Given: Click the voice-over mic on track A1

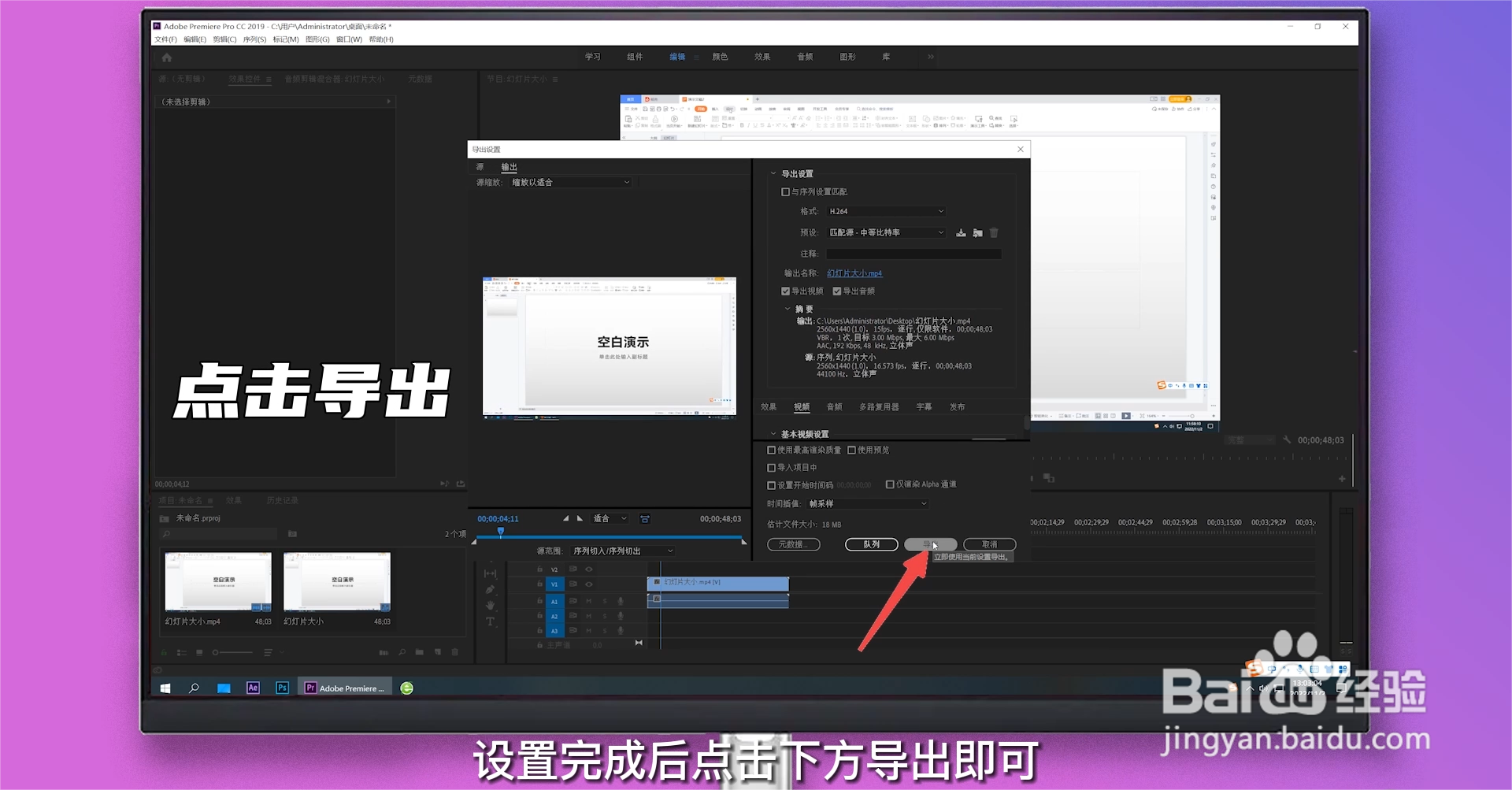Looking at the screenshot, I should click(621, 601).
